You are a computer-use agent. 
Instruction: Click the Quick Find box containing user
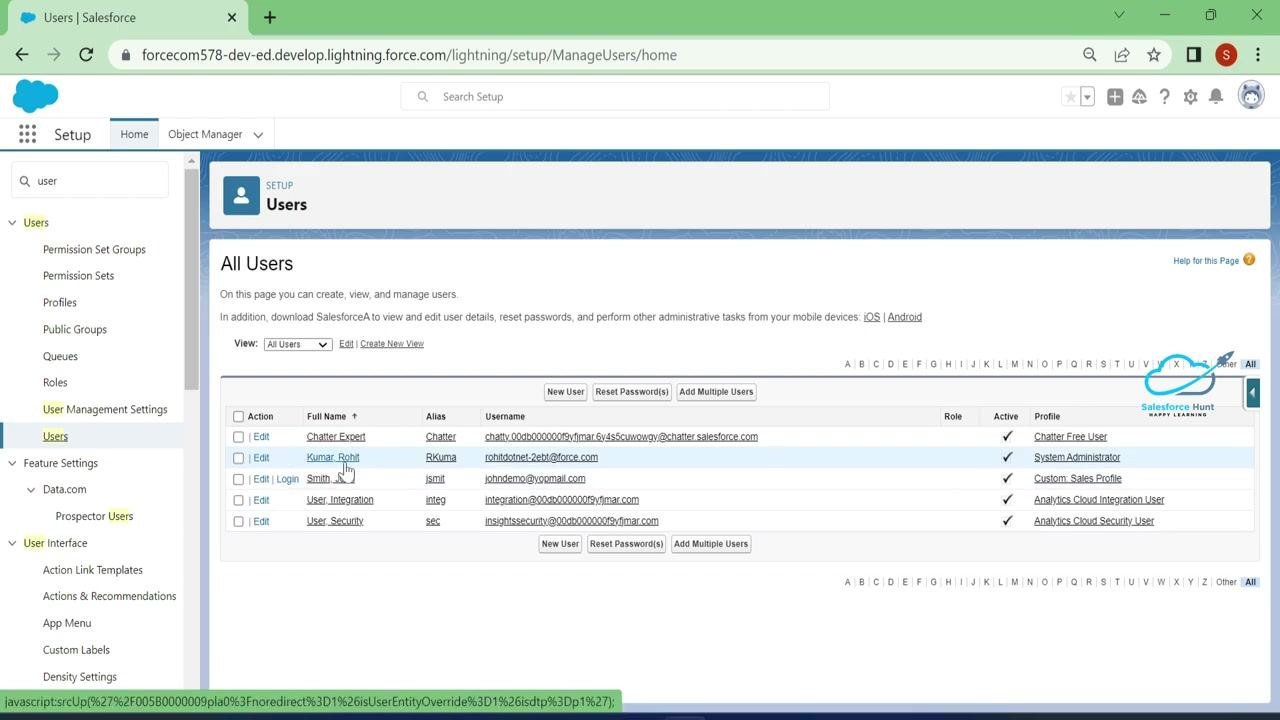tap(90, 181)
